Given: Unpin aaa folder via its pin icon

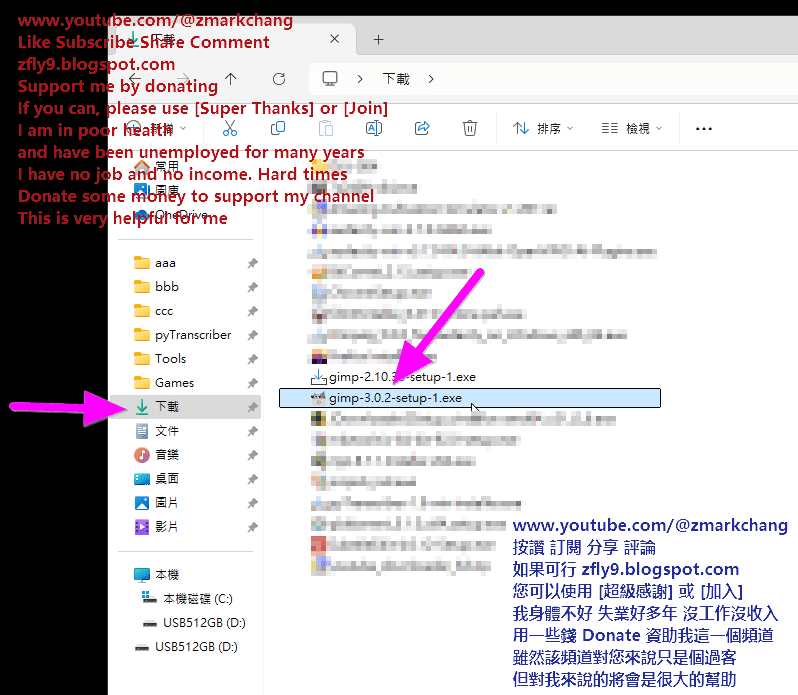Looking at the screenshot, I should click(x=252, y=263).
